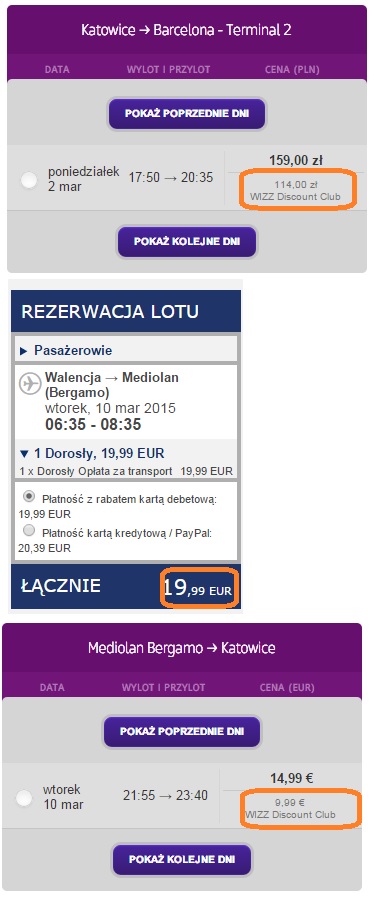Select the poniedziałek 2 mar flight radio button
The width and height of the screenshot is (376, 900).
tap(29, 181)
